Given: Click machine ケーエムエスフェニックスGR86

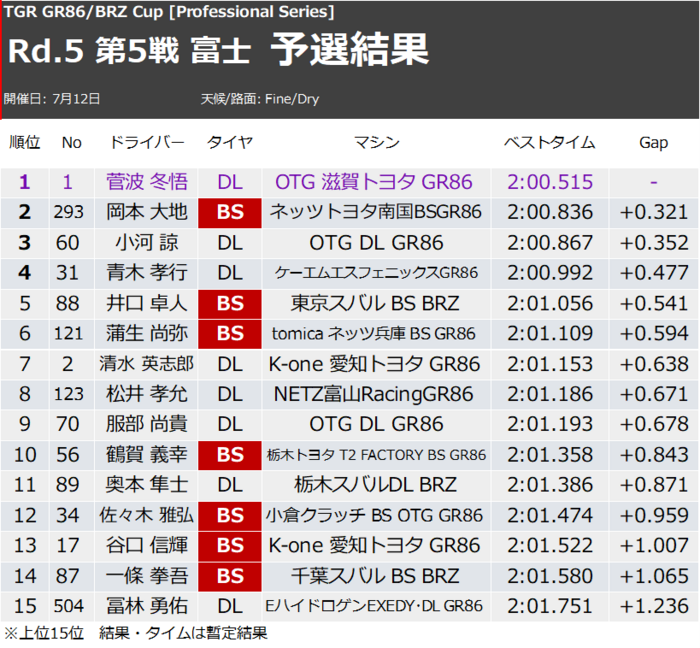Looking at the screenshot, I should click(376, 273).
